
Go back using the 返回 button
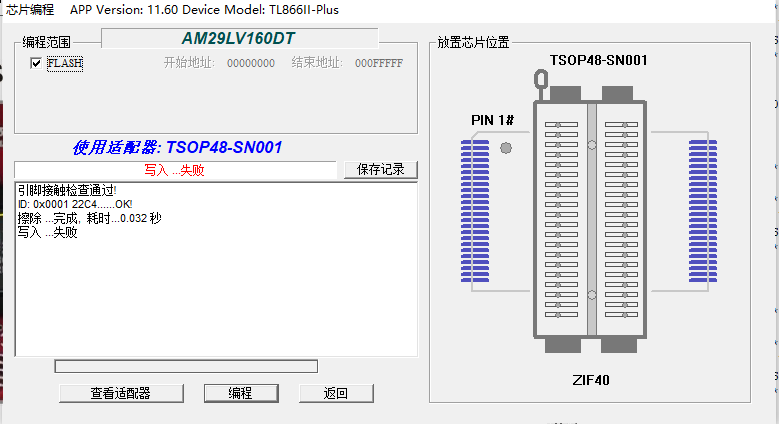(335, 393)
